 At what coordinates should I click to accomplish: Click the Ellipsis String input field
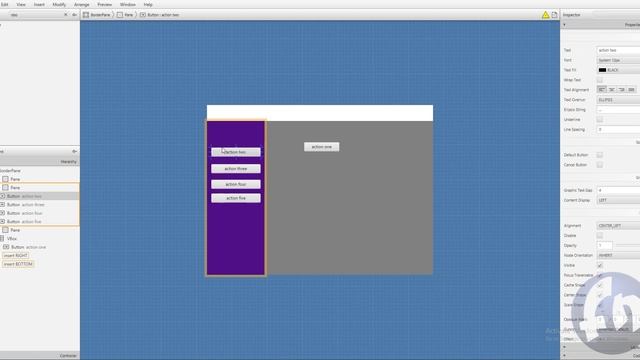pos(618,110)
